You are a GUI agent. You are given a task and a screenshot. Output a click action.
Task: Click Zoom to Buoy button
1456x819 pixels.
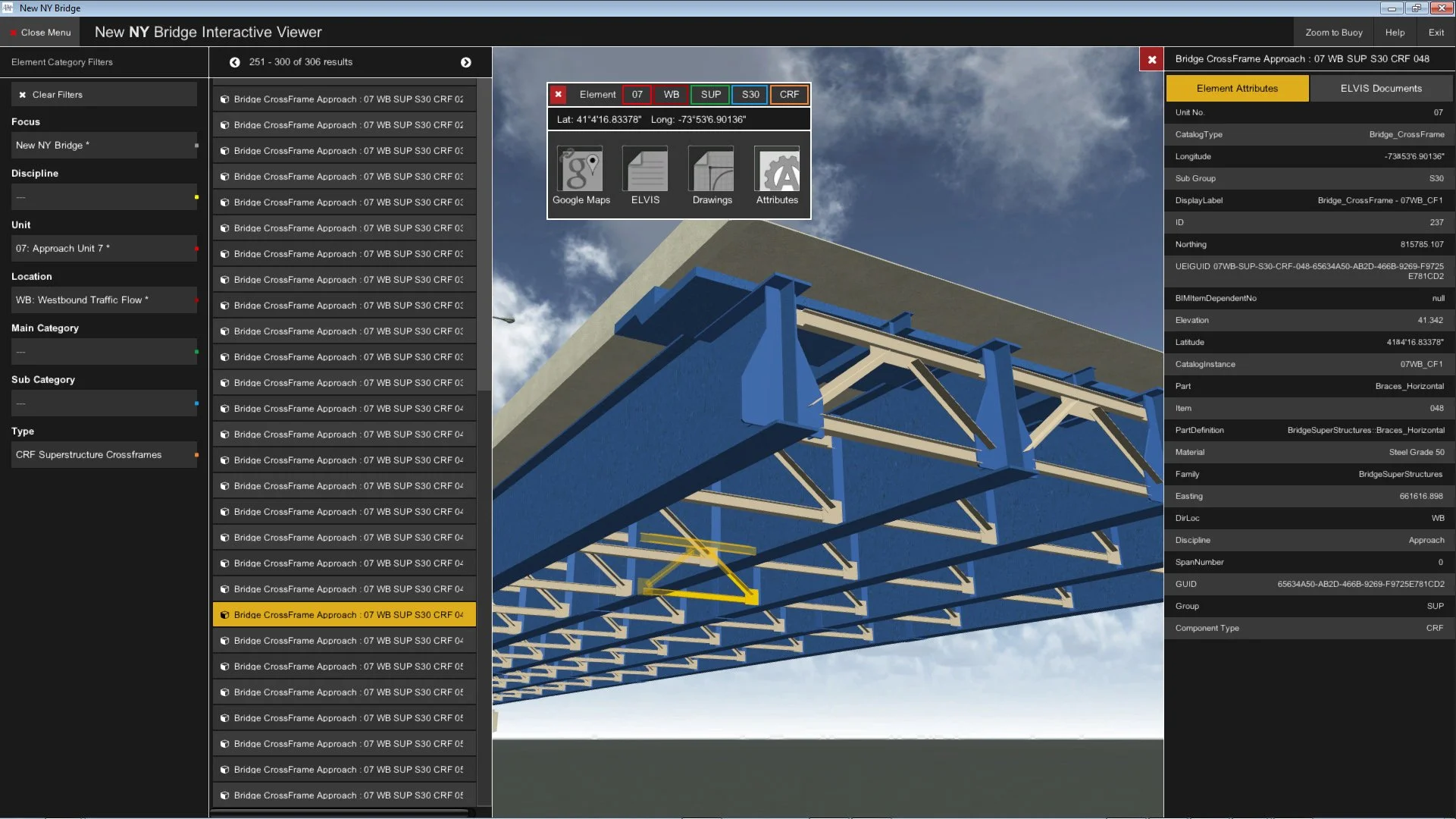1333,33
